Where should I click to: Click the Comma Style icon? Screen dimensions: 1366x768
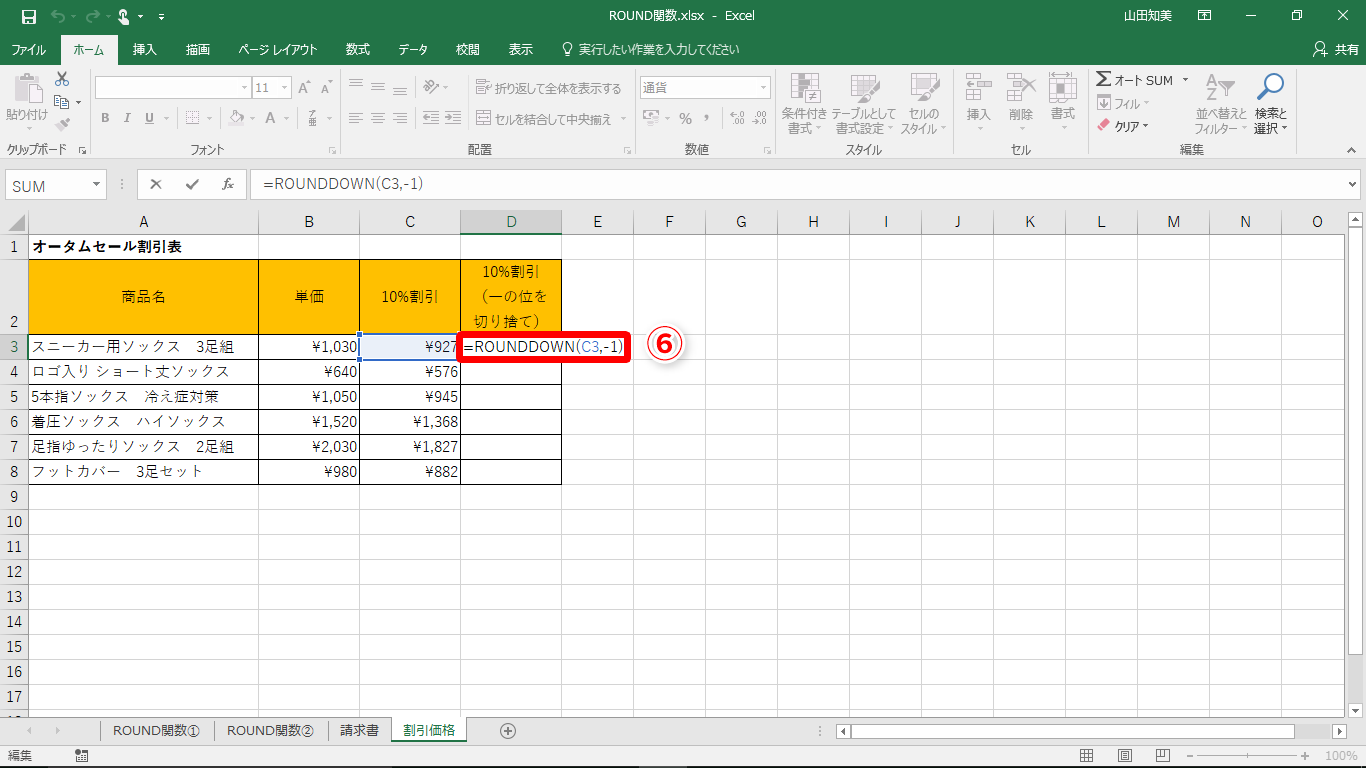709,119
